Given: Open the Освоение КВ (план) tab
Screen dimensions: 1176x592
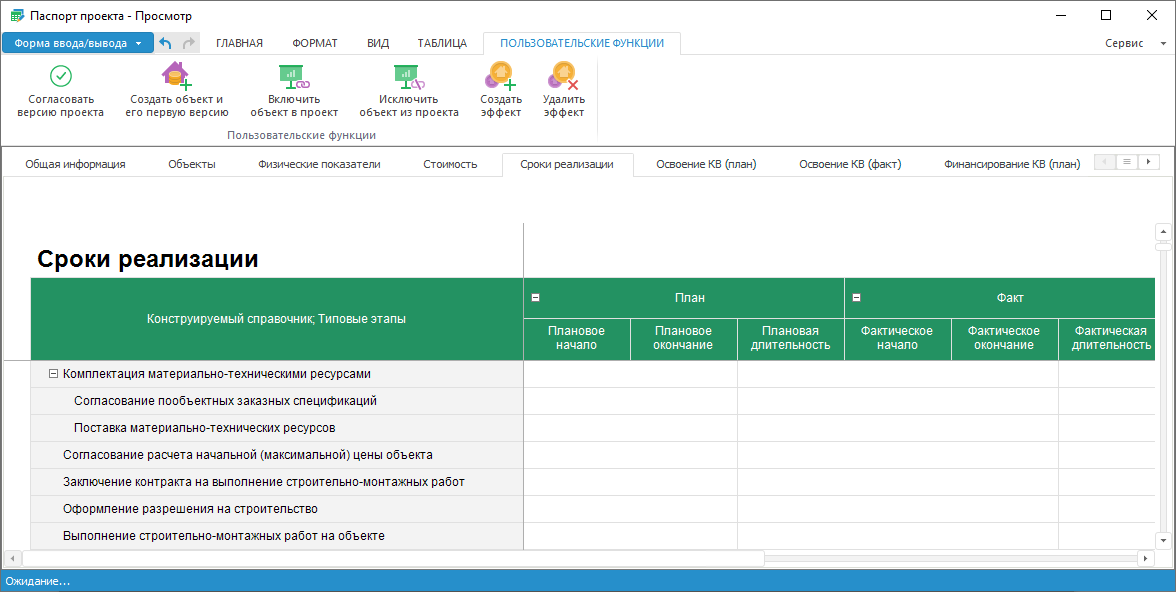Looking at the screenshot, I should click(707, 164).
